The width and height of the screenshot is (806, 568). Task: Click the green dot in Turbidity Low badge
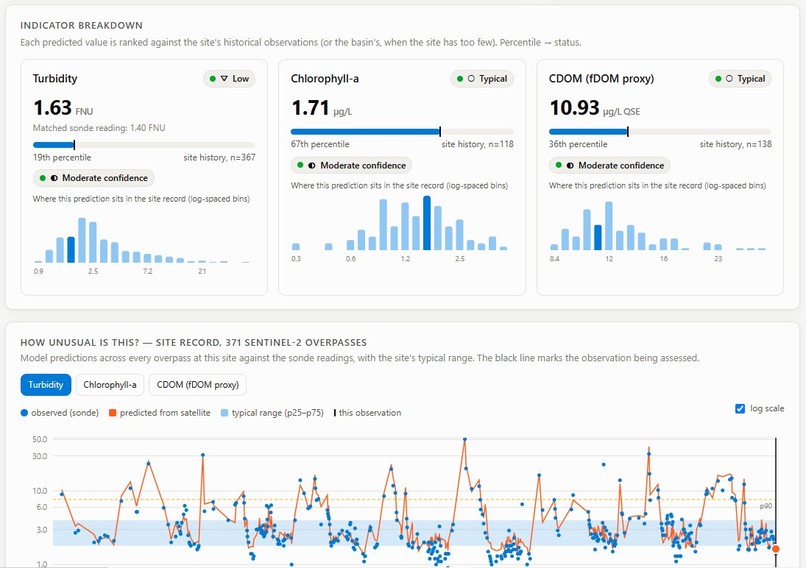213,79
